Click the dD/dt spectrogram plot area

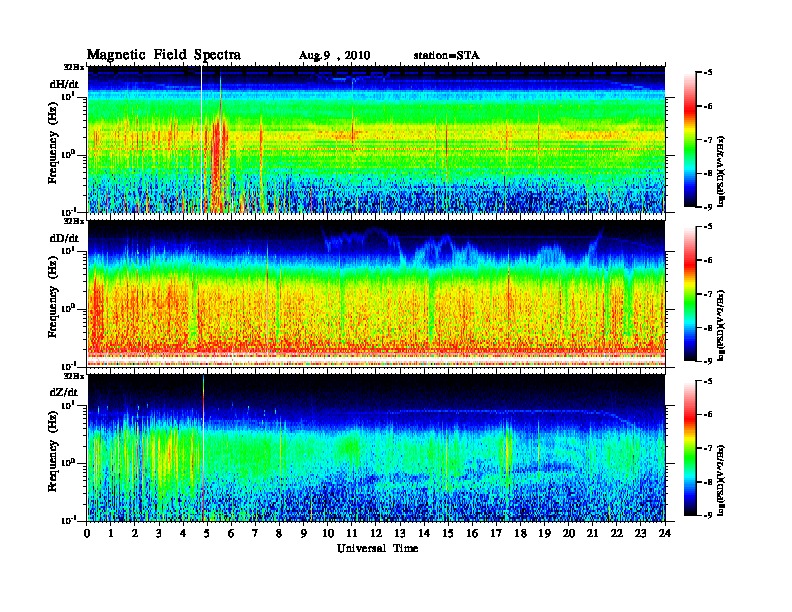pos(376,294)
